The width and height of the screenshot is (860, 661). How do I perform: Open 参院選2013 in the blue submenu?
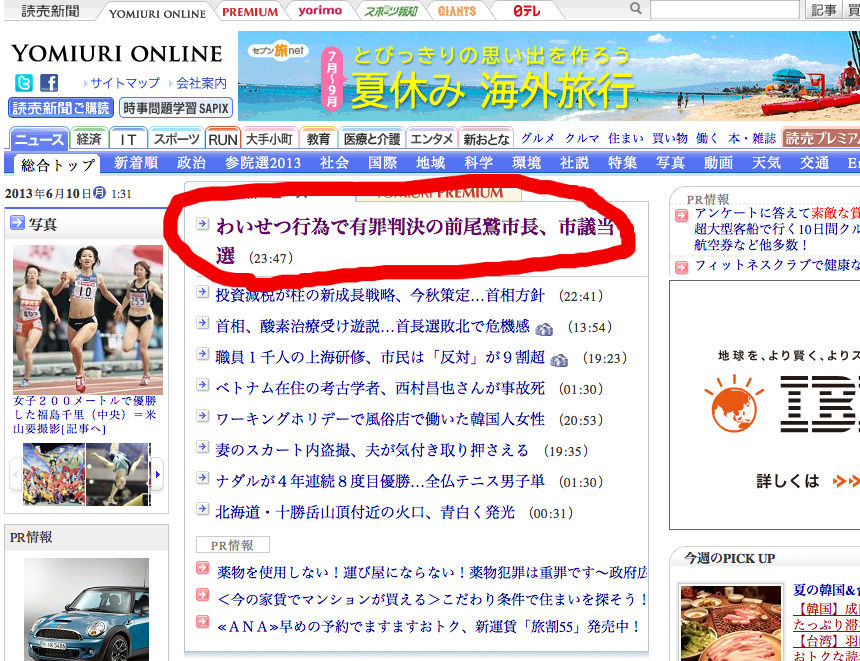point(263,163)
